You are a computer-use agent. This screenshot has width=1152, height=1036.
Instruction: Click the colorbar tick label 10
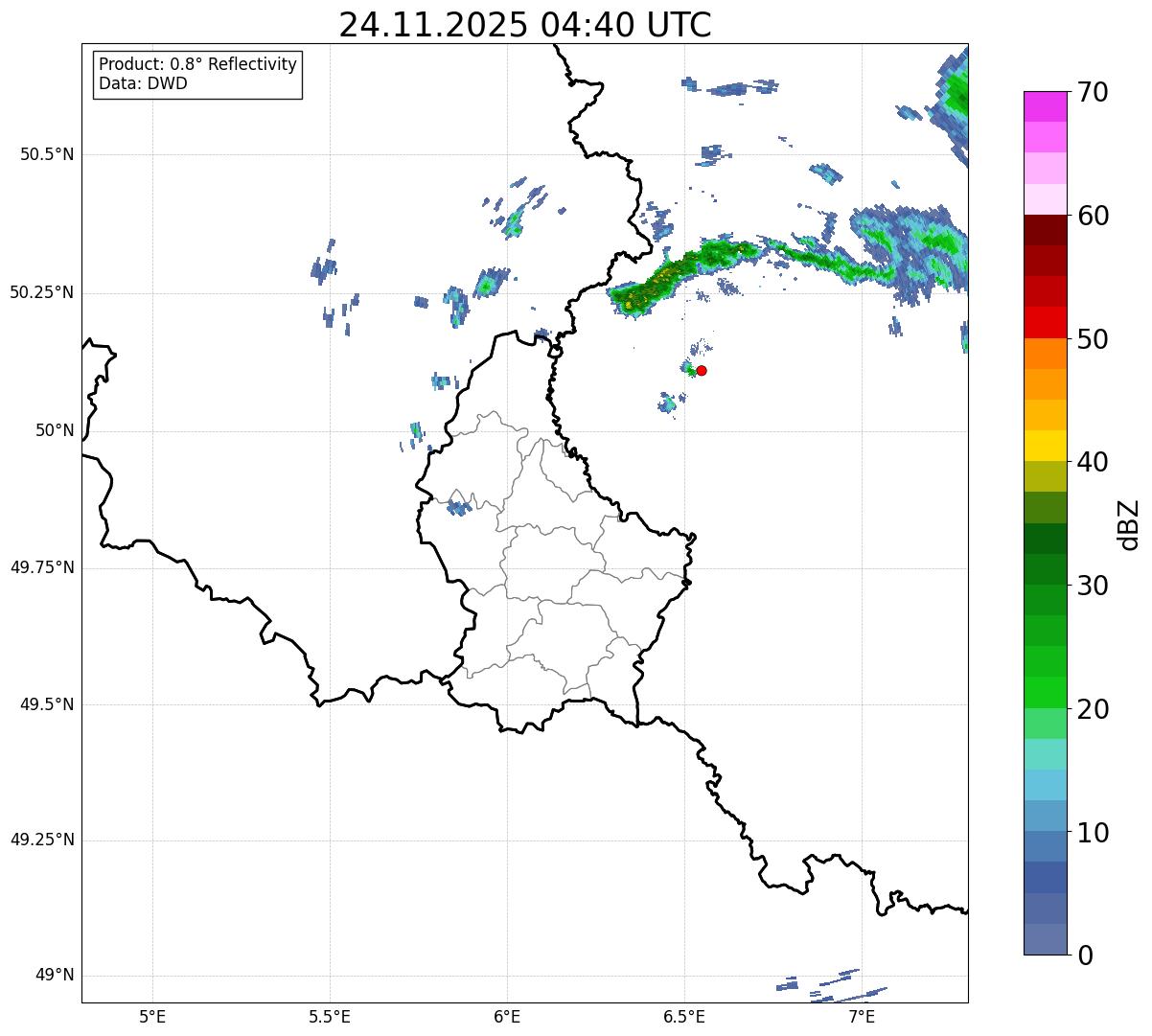coord(1094,832)
